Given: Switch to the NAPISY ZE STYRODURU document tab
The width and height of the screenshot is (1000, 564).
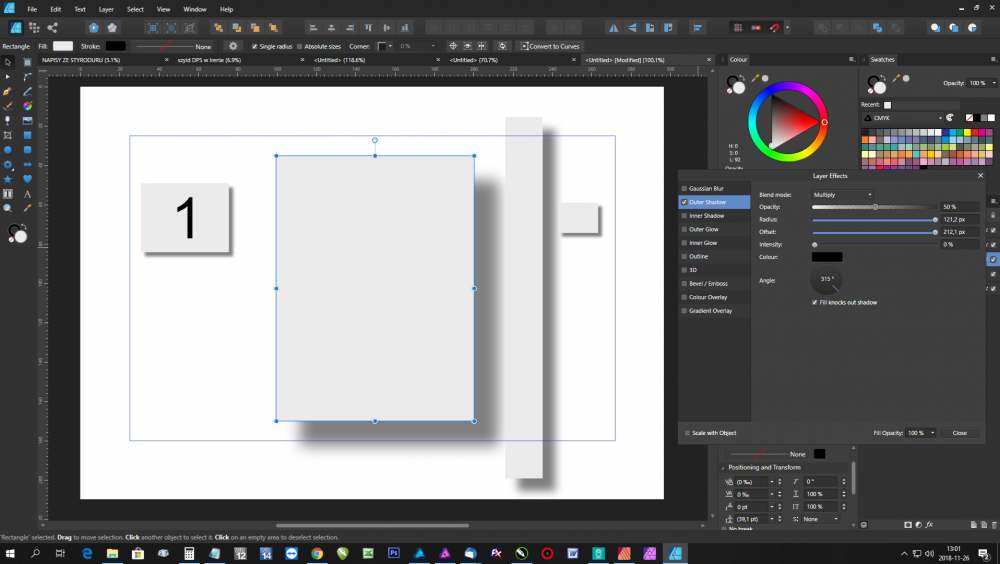Looking at the screenshot, I should (x=82, y=60).
